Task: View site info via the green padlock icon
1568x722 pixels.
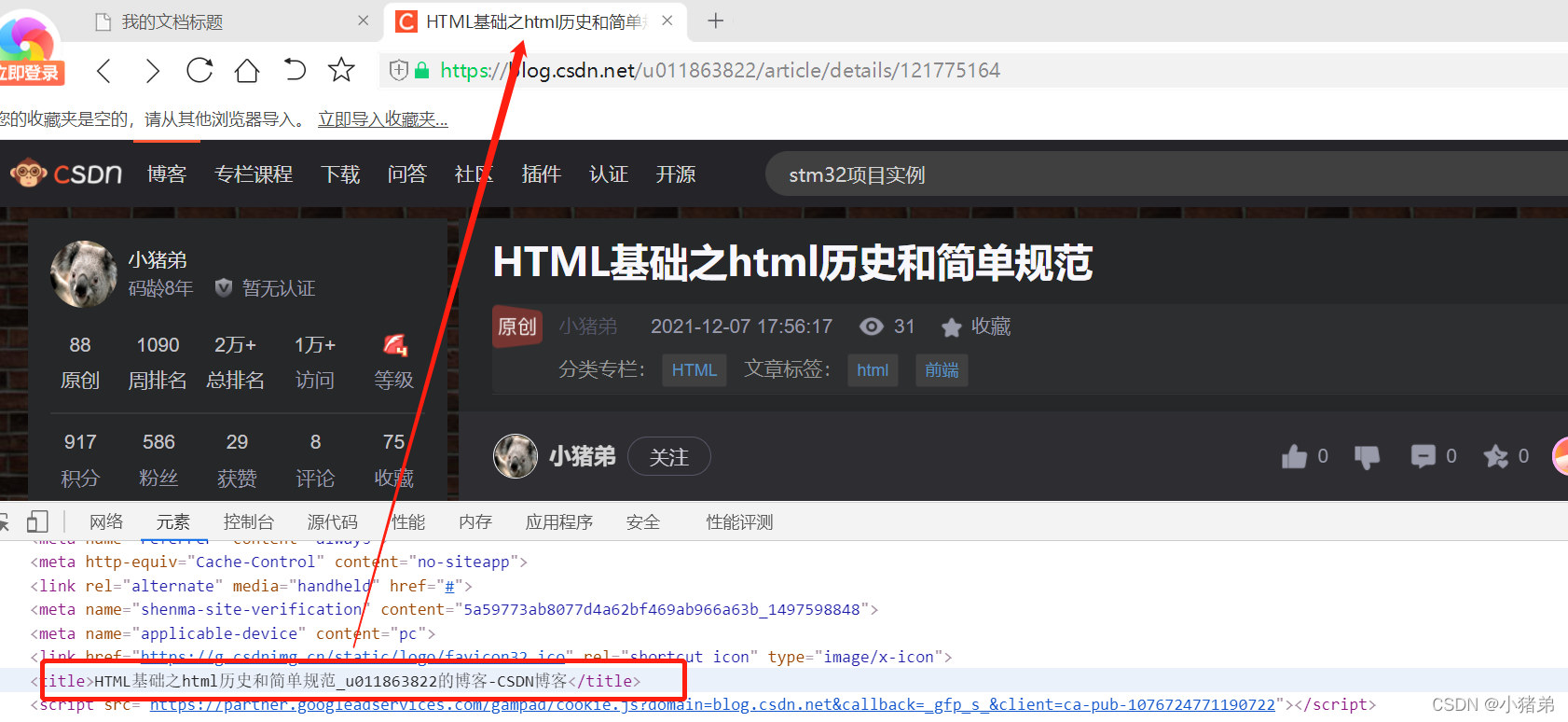Action: [x=422, y=70]
